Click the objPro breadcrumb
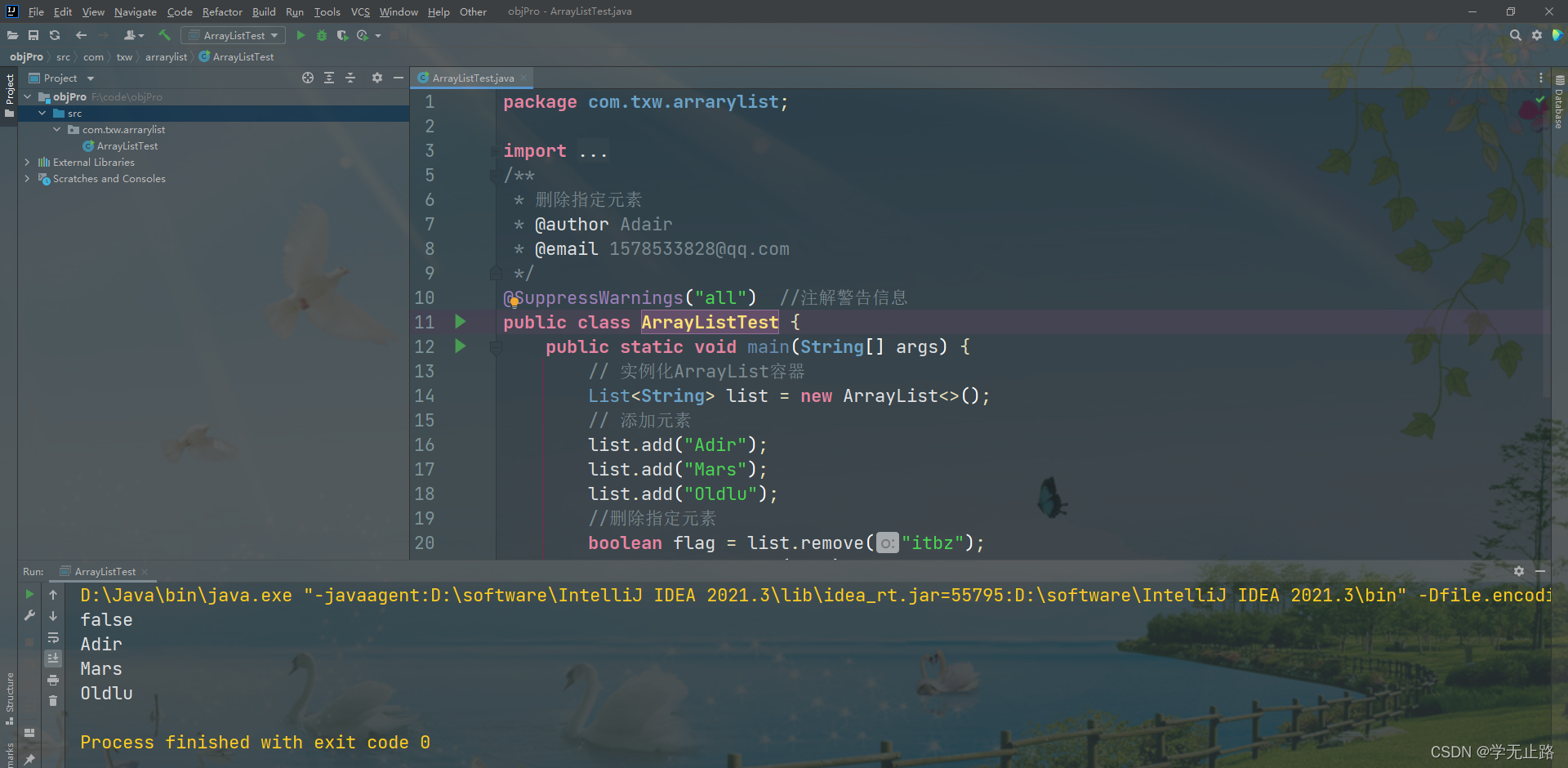This screenshot has height=768, width=1568. [26, 56]
